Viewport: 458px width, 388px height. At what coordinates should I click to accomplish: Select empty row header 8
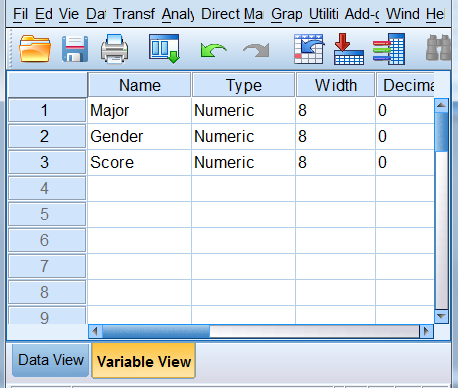(x=47, y=292)
